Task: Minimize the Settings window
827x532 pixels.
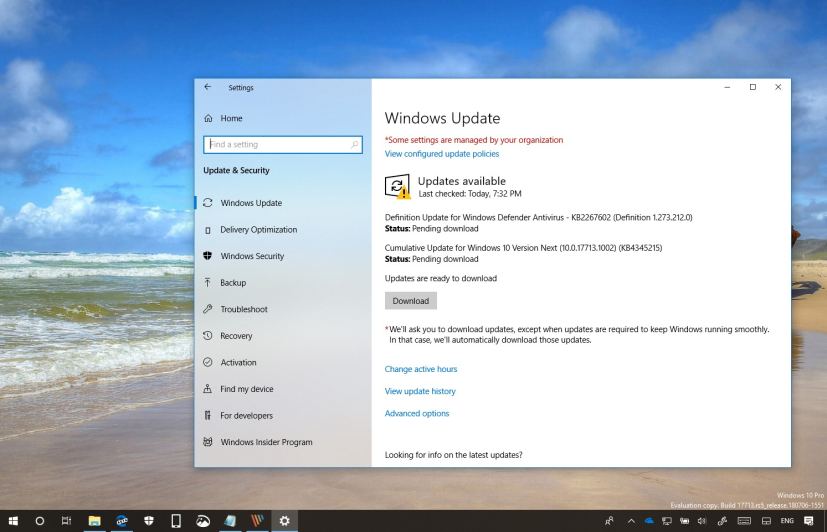Action: click(727, 87)
